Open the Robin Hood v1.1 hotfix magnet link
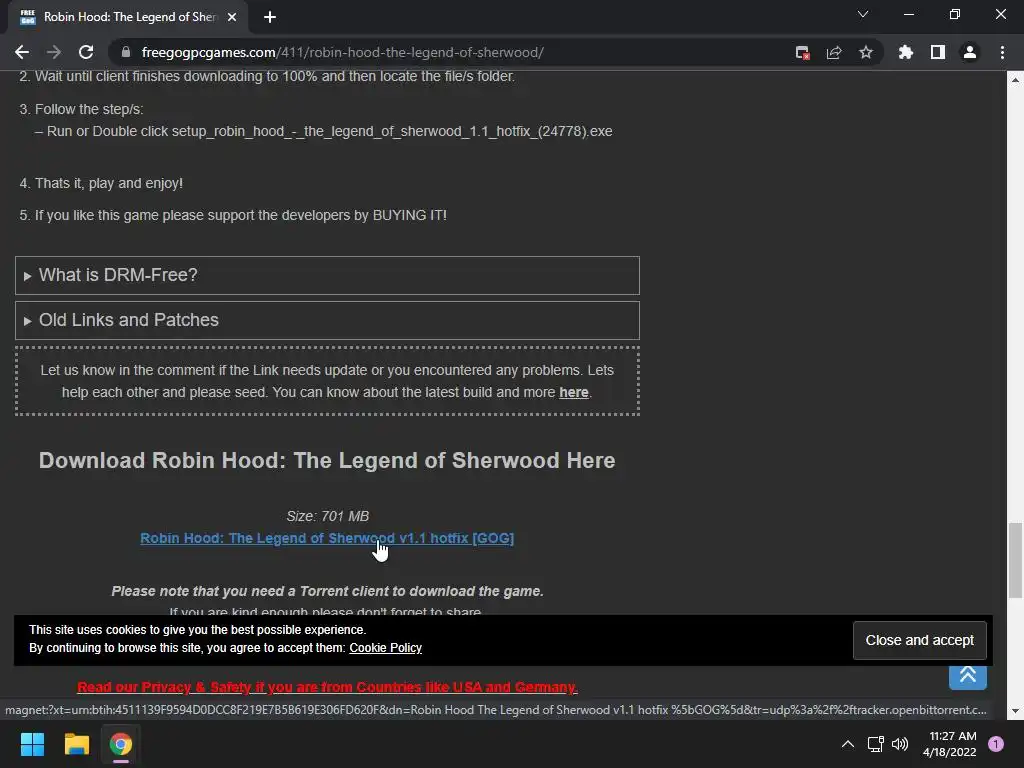The image size is (1024, 768). click(x=327, y=538)
